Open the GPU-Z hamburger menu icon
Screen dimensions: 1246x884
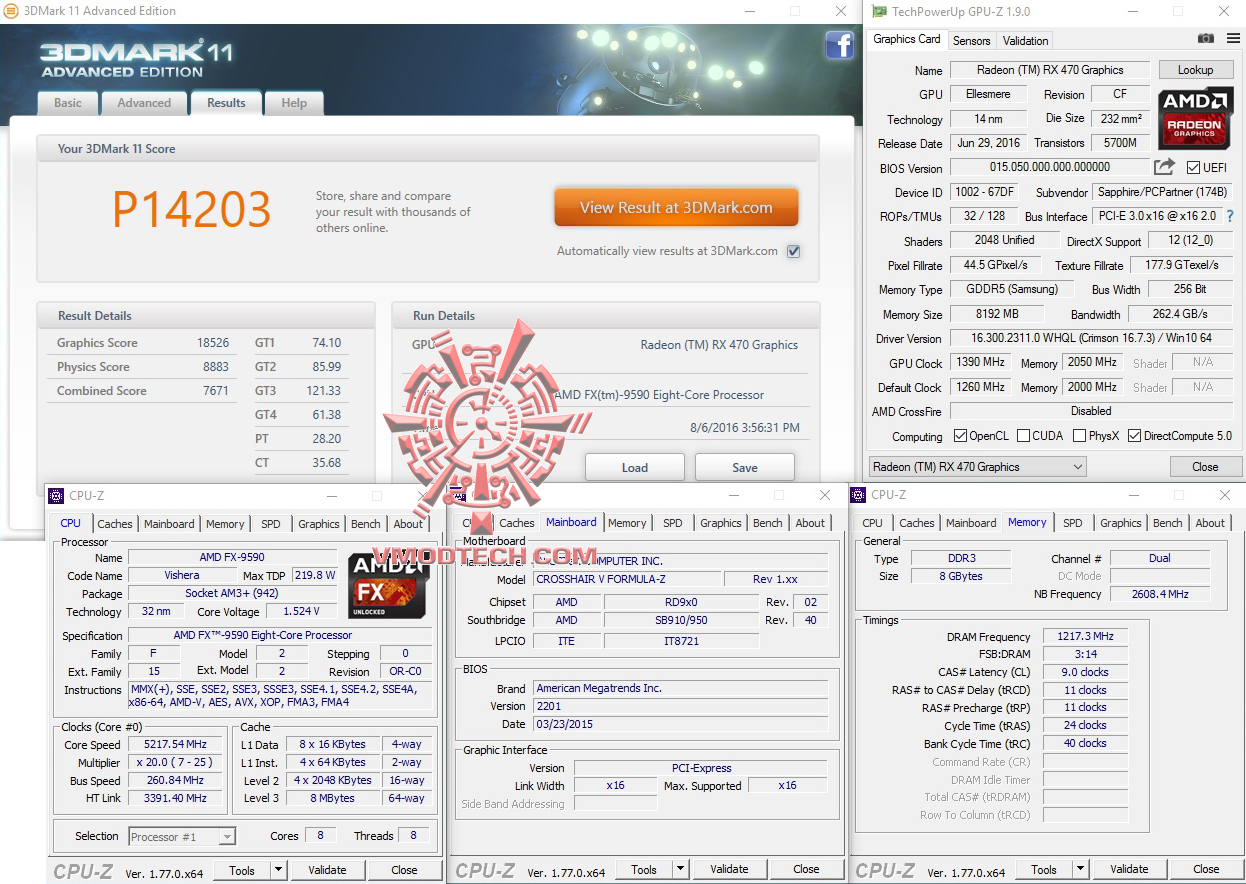point(1234,36)
